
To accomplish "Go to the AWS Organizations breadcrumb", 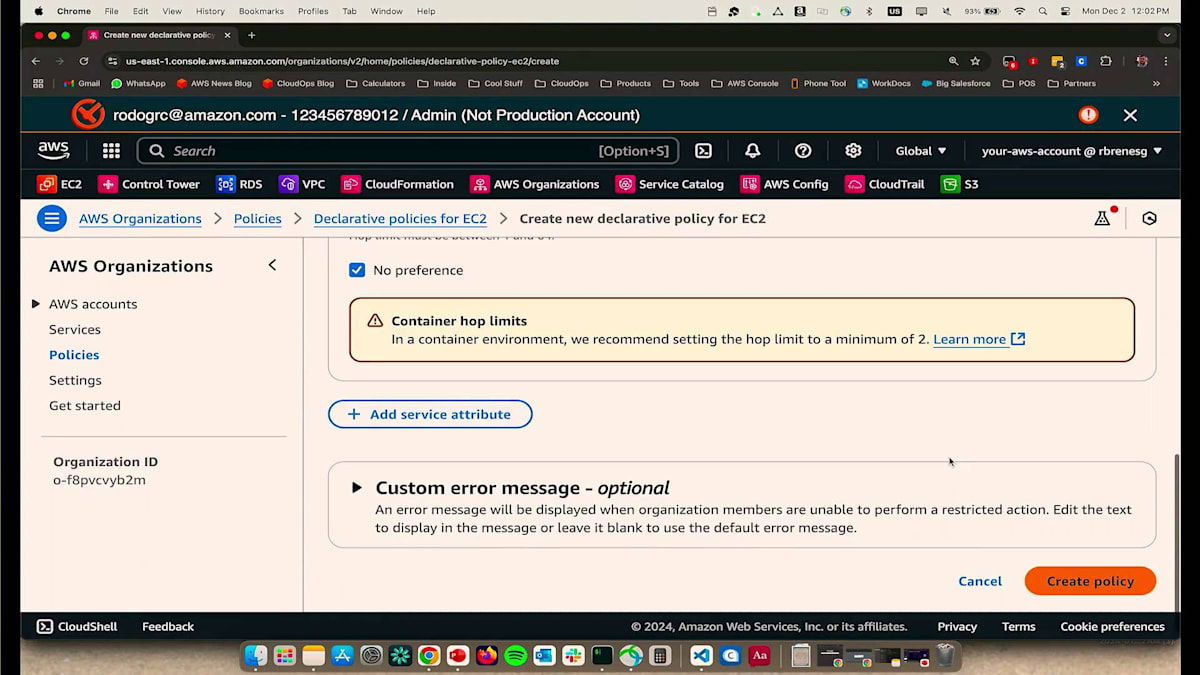I will tap(140, 218).
